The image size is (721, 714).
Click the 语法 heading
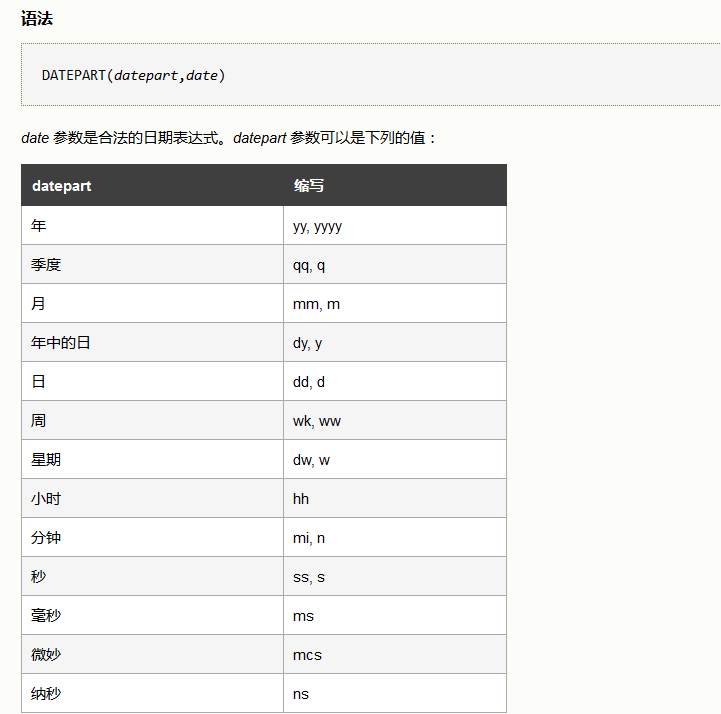pyautogui.click(x=37, y=19)
